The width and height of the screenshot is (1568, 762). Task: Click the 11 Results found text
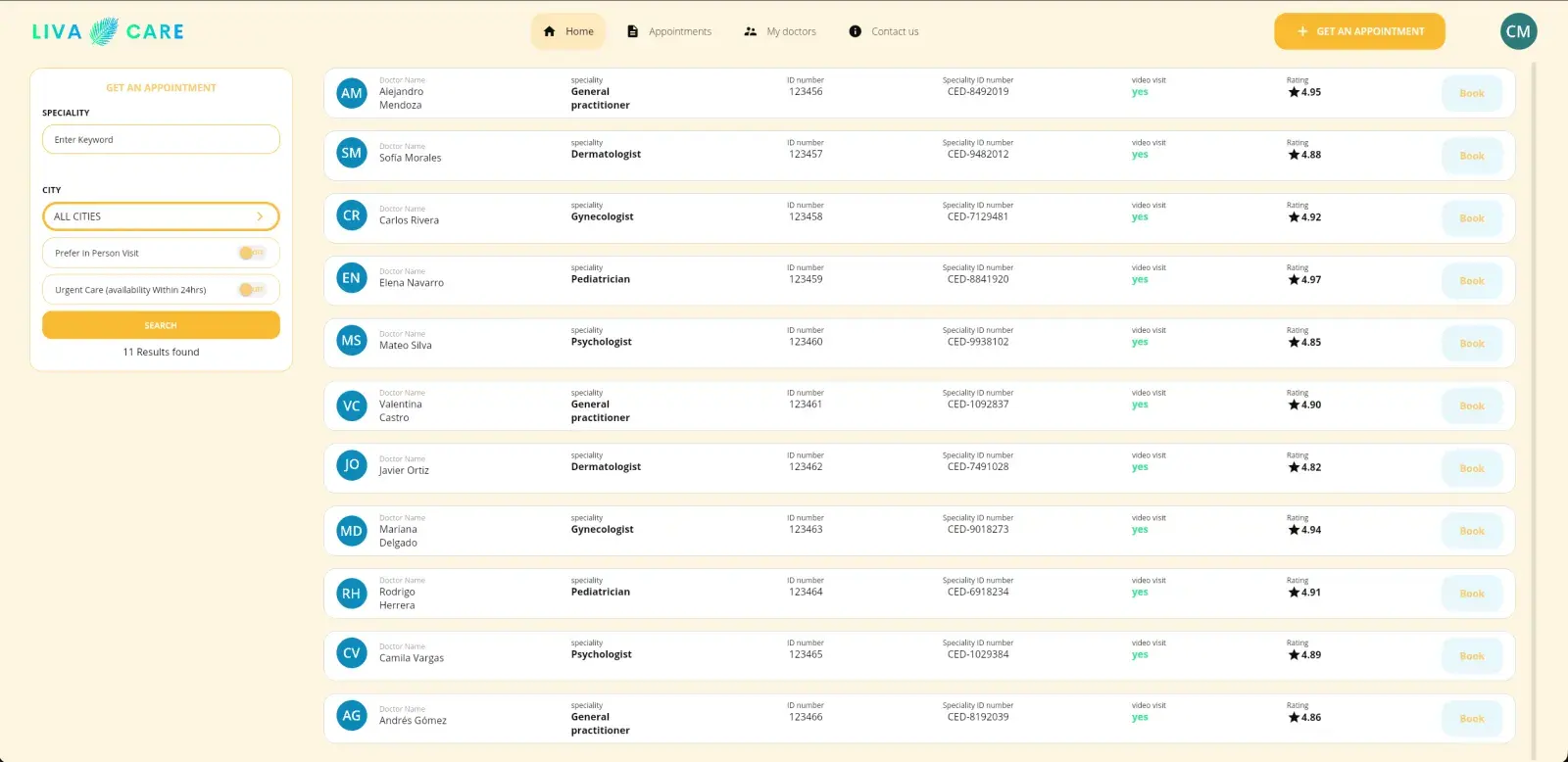pos(161,353)
